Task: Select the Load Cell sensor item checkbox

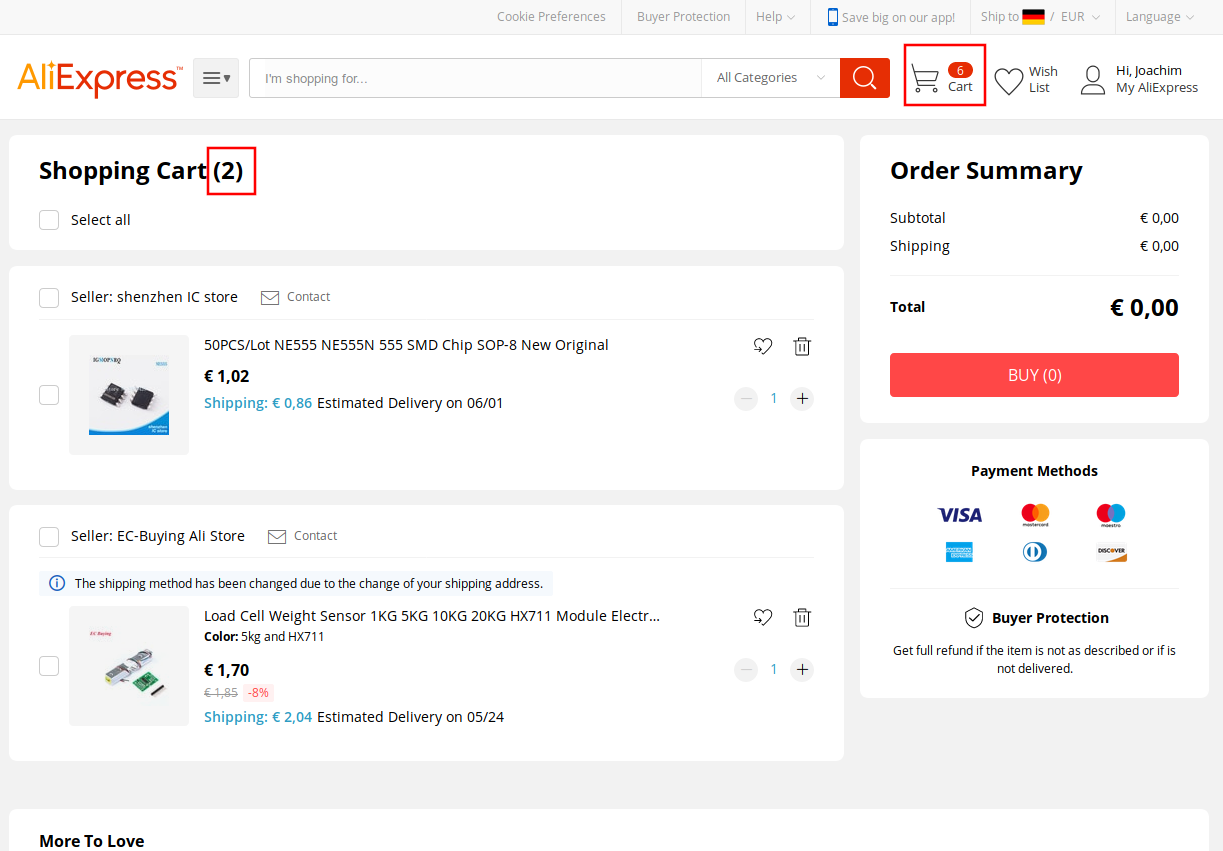Action: [x=49, y=666]
